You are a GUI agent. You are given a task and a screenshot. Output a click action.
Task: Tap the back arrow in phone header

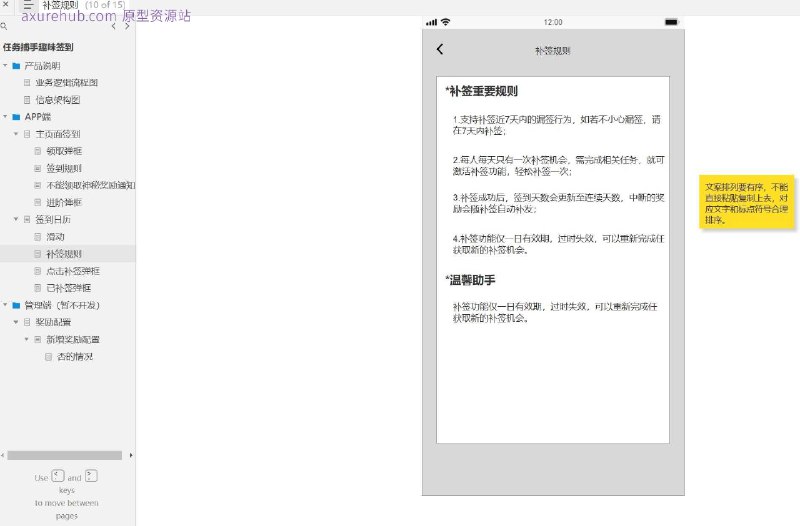pyautogui.click(x=440, y=49)
